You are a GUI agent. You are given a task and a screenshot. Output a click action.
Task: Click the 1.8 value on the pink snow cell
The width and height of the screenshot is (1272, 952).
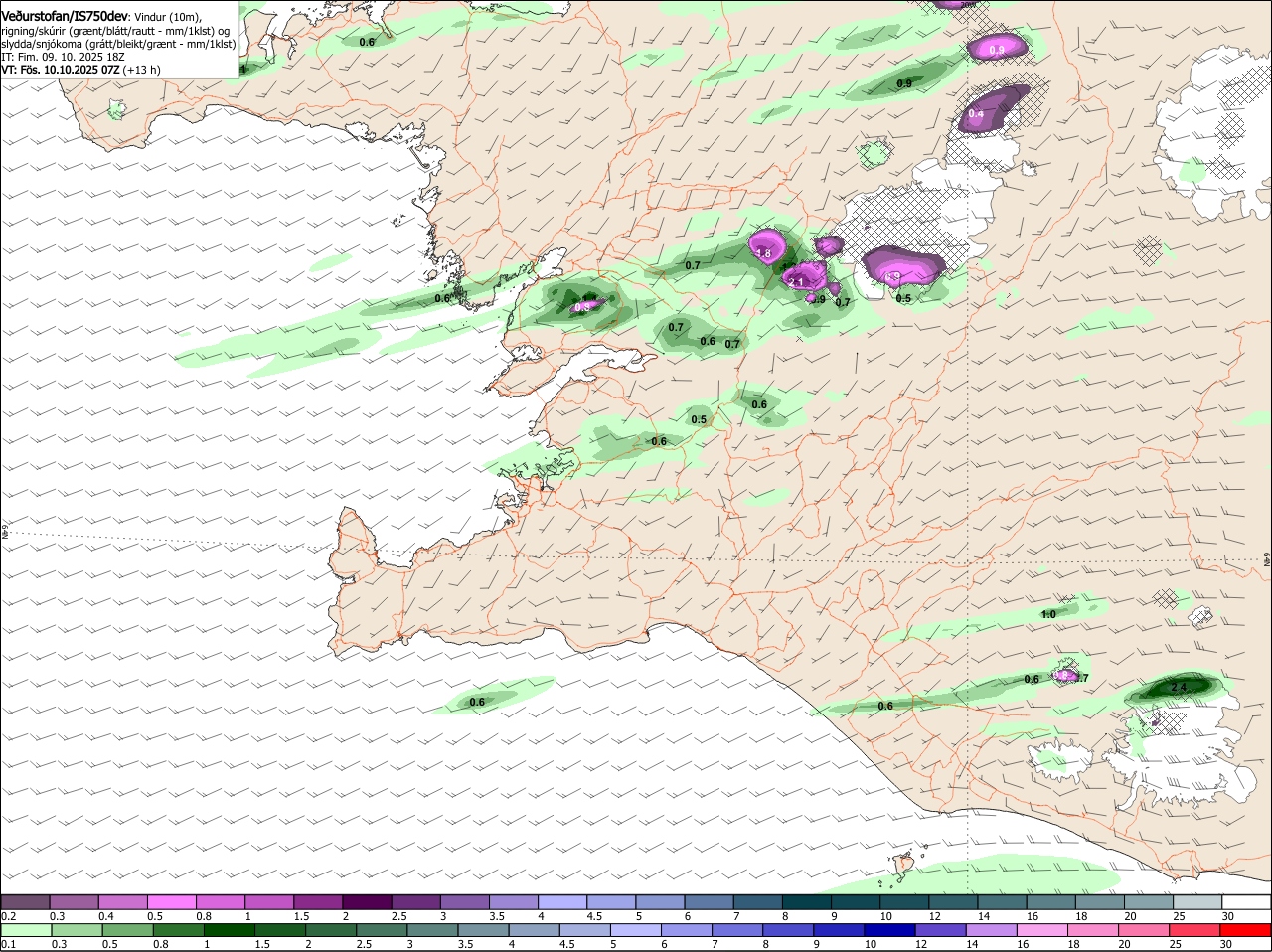763,254
